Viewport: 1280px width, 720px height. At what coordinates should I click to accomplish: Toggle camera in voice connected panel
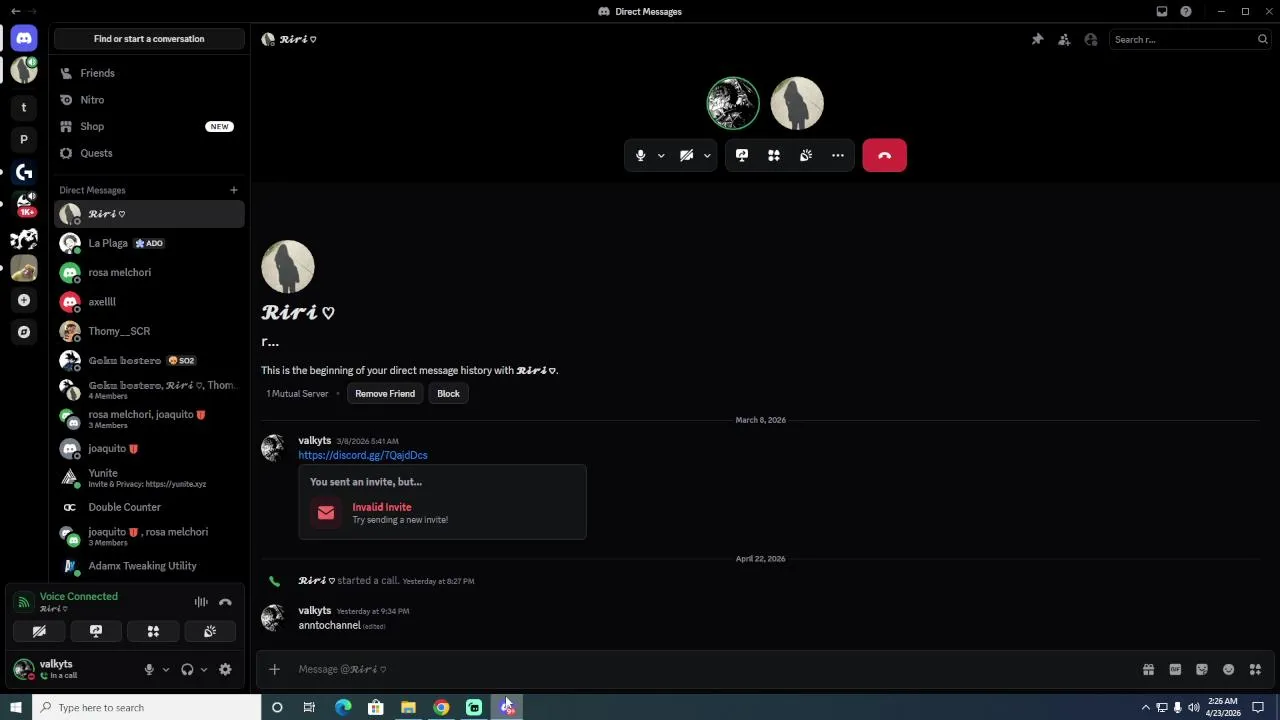pyautogui.click(x=39, y=631)
